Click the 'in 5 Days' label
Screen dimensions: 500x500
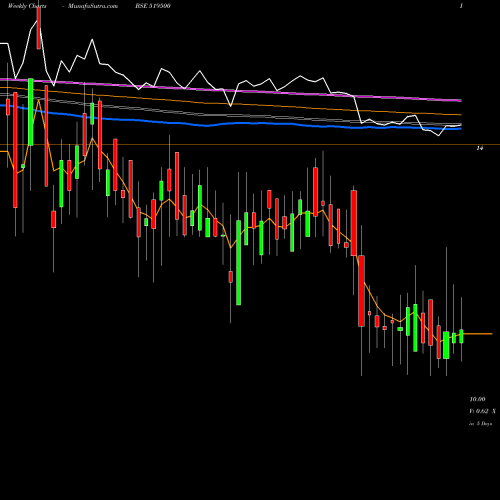coord(480,424)
